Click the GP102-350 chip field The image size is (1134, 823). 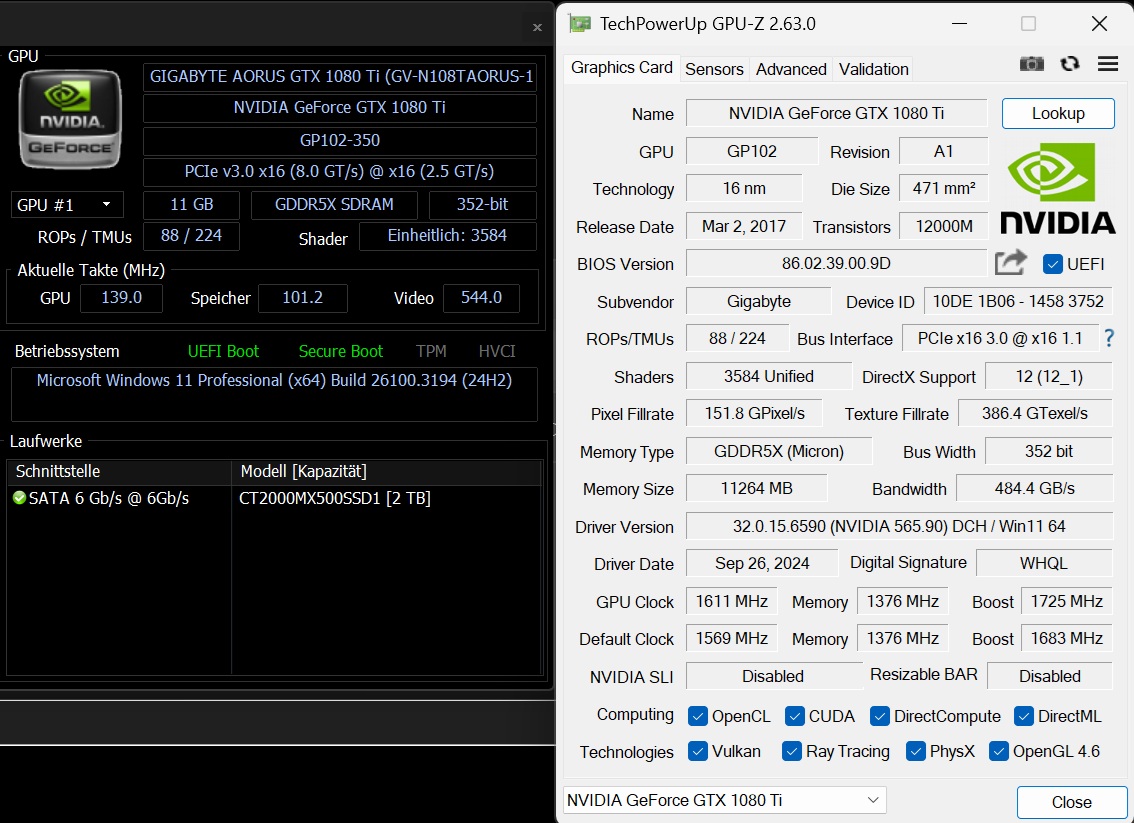(x=340, y=140)
